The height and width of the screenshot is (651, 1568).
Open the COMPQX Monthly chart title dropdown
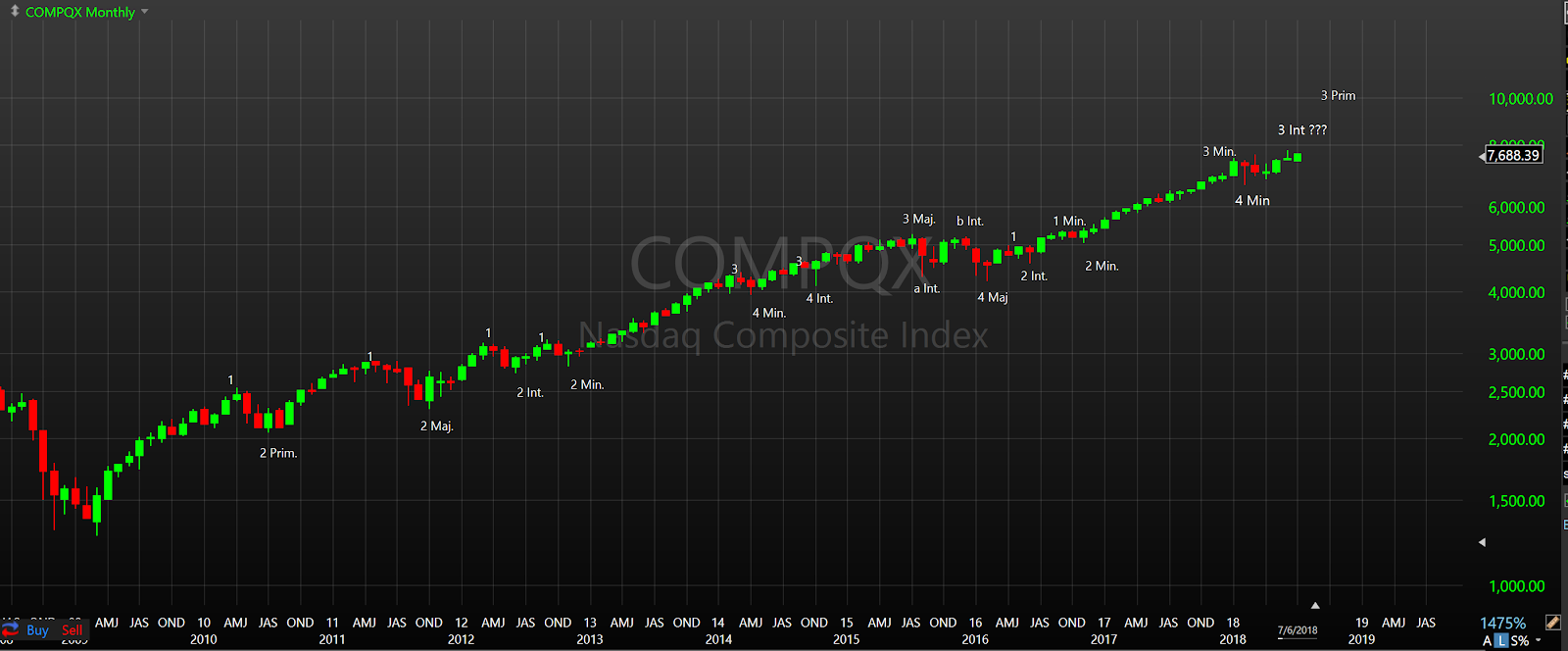[145, 12]
